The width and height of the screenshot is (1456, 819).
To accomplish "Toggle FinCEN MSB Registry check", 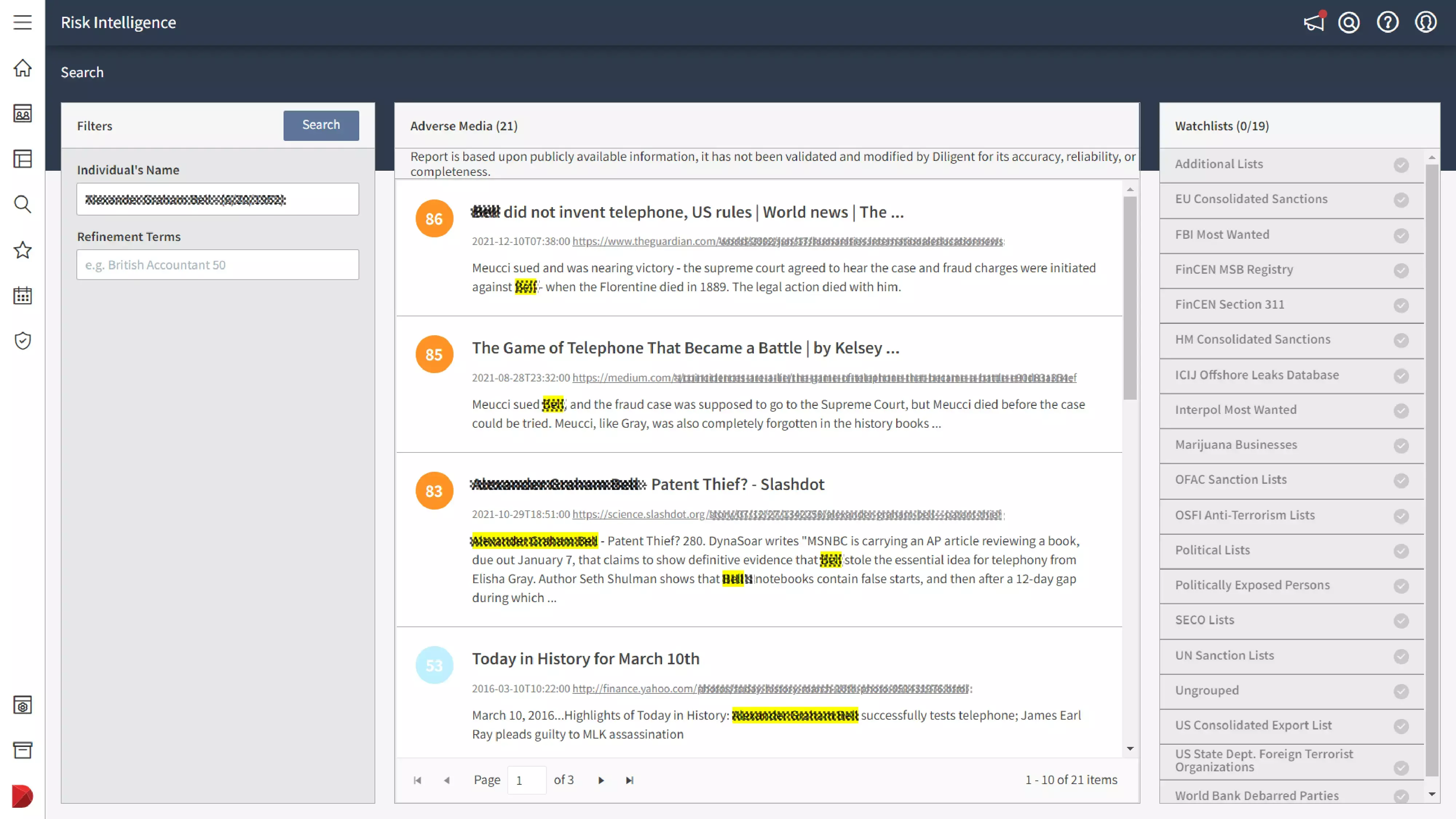I will (x=1401, y=271).
